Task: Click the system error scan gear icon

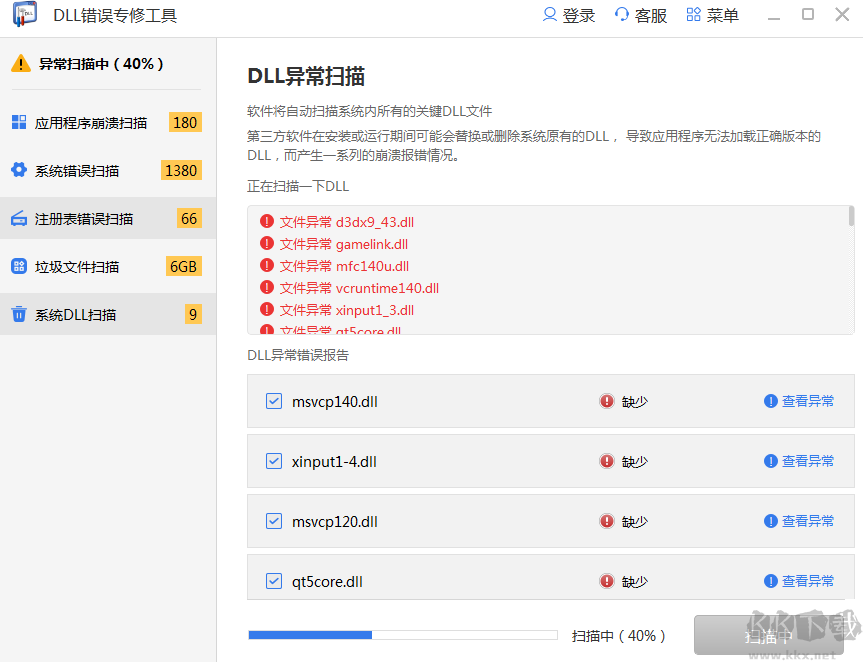Action: [x=19, y=170]
